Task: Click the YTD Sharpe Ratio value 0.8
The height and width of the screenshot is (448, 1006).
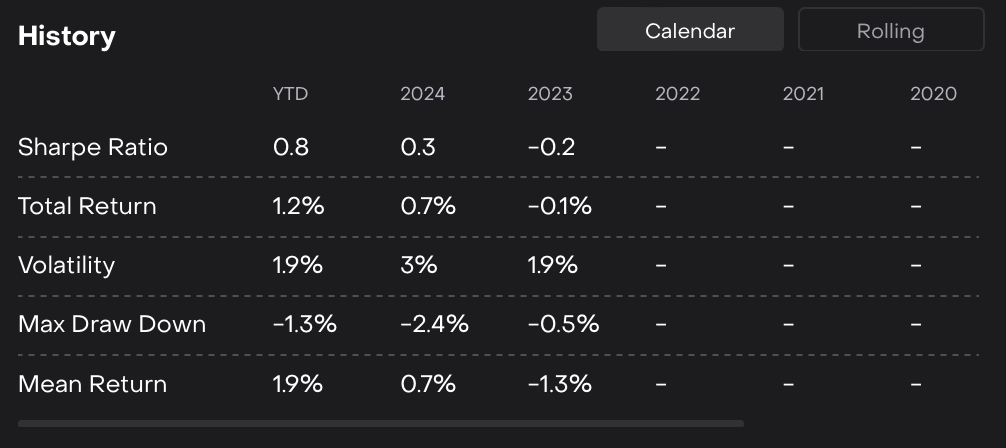Action: [x=290, y=147]
